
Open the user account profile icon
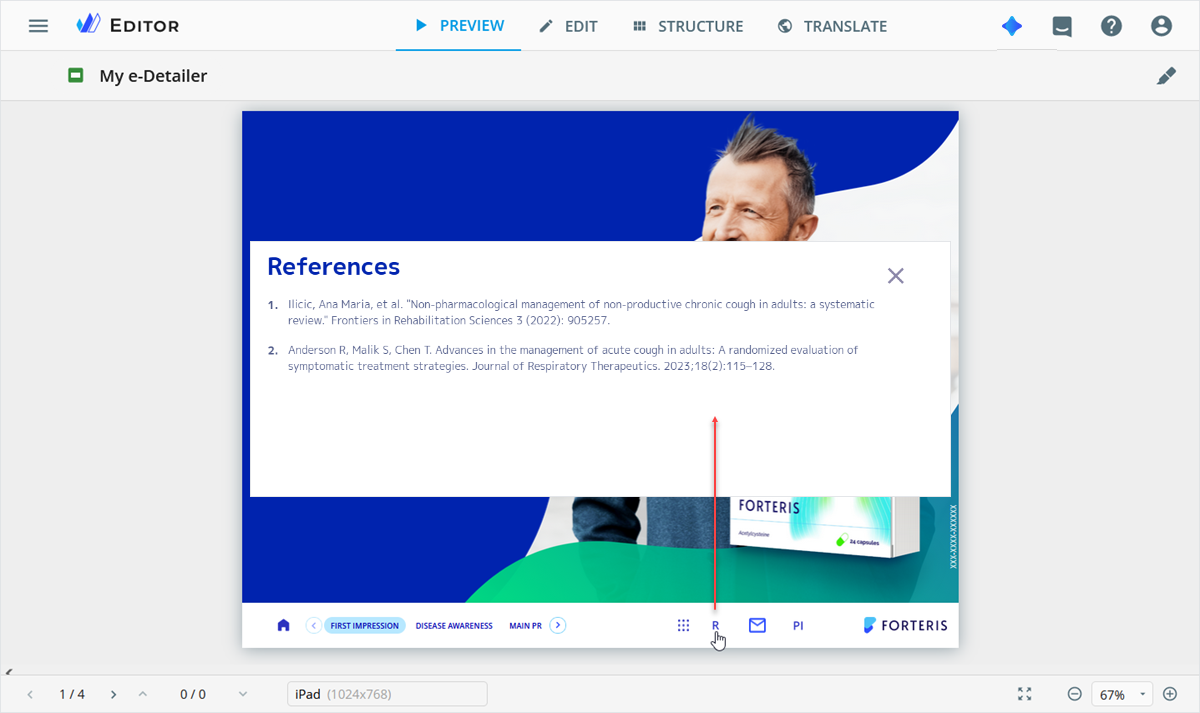pos(1161,26)
